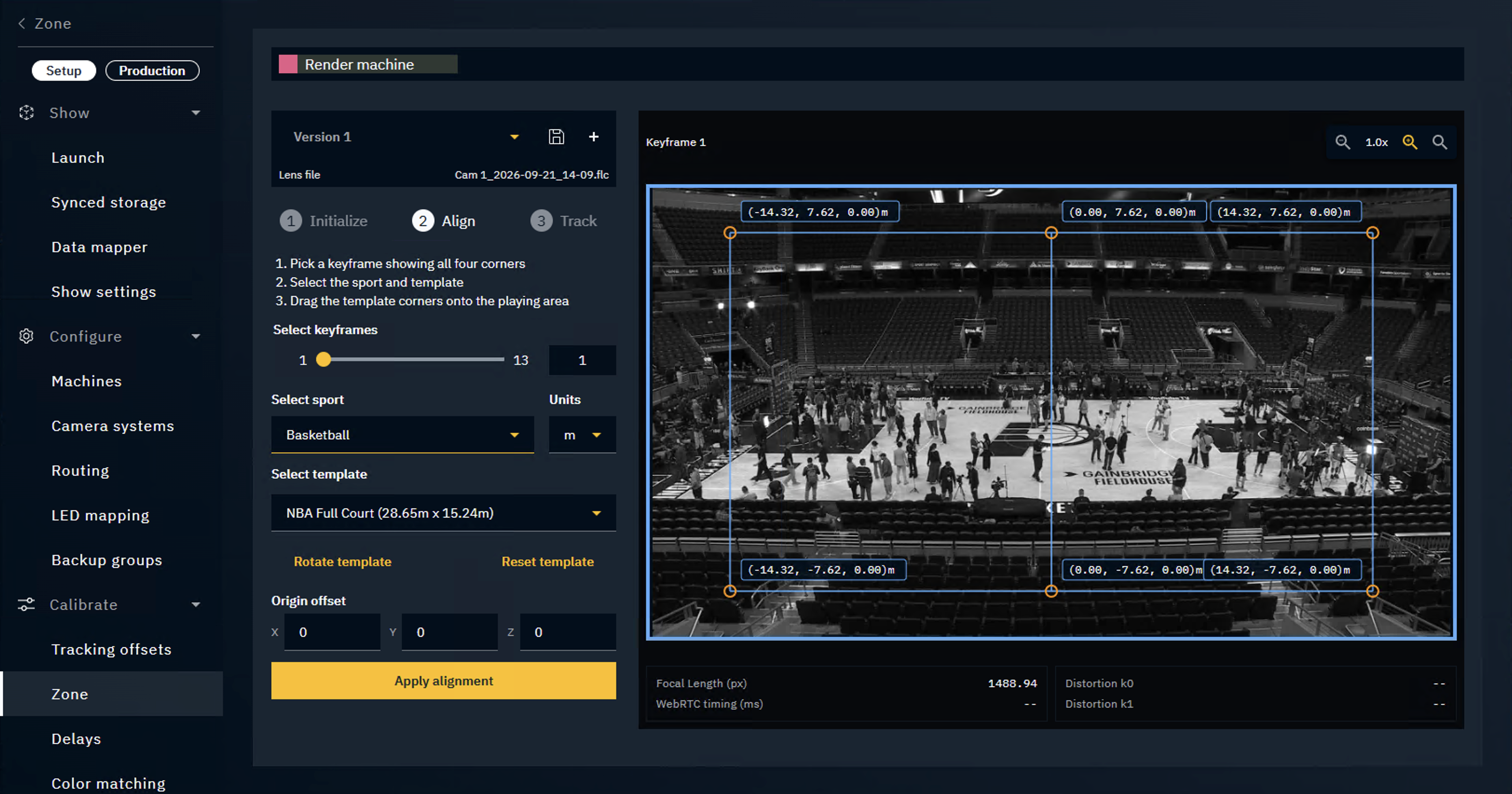1512x794 pixels.
Task: Collapse the Show section arrow
Action: [196, 113]
